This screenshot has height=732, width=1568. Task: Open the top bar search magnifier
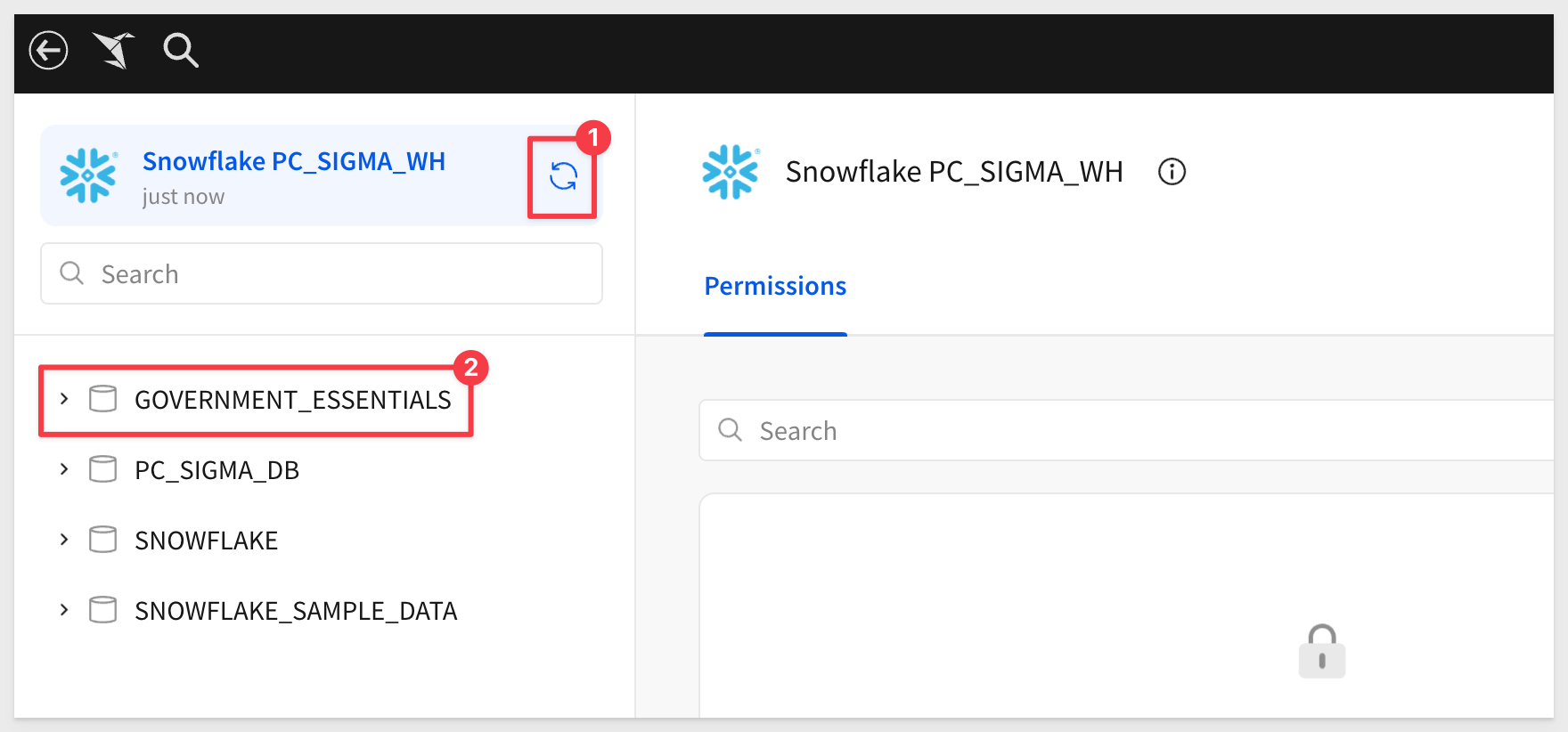181,50
